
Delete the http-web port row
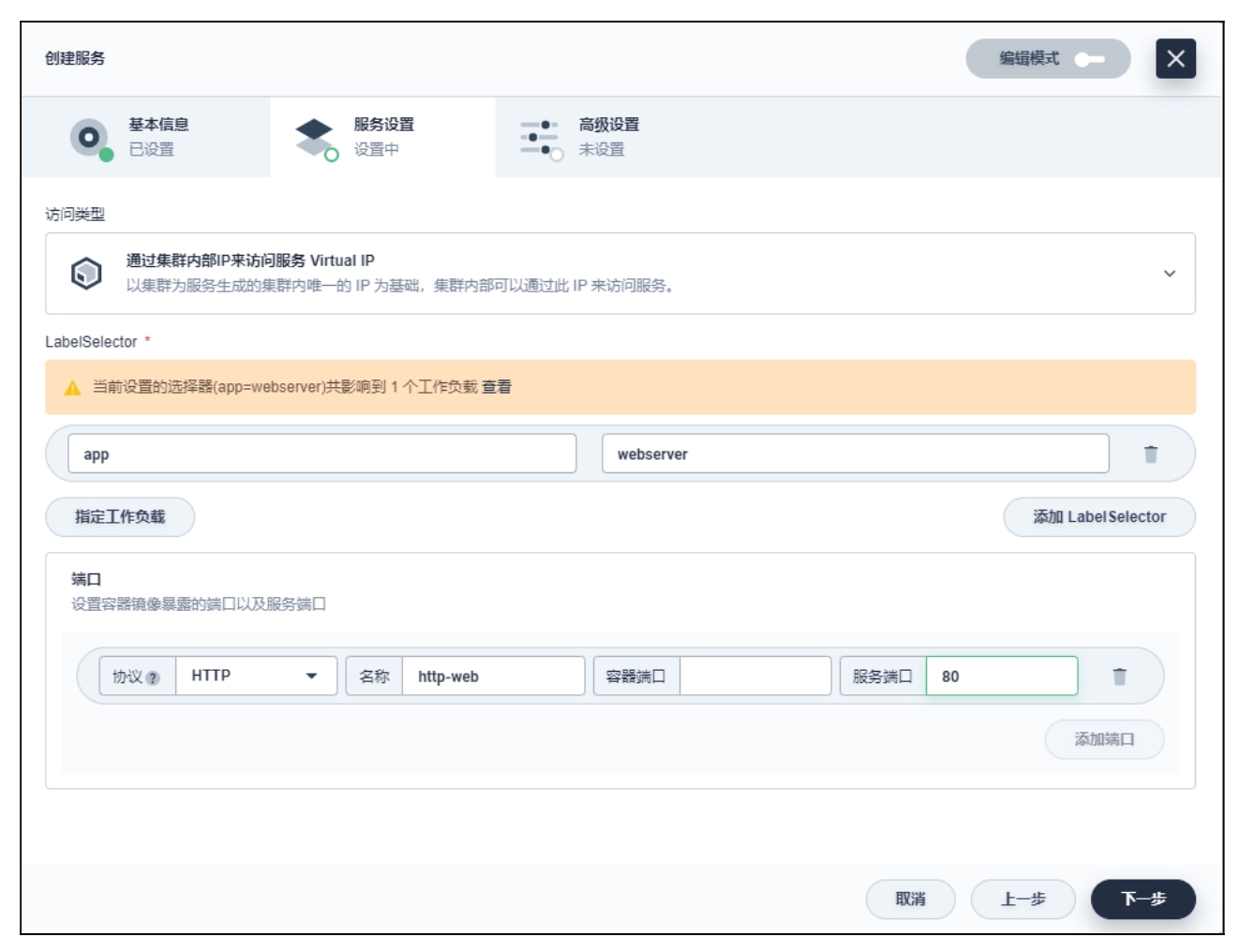click(1119, 677)
